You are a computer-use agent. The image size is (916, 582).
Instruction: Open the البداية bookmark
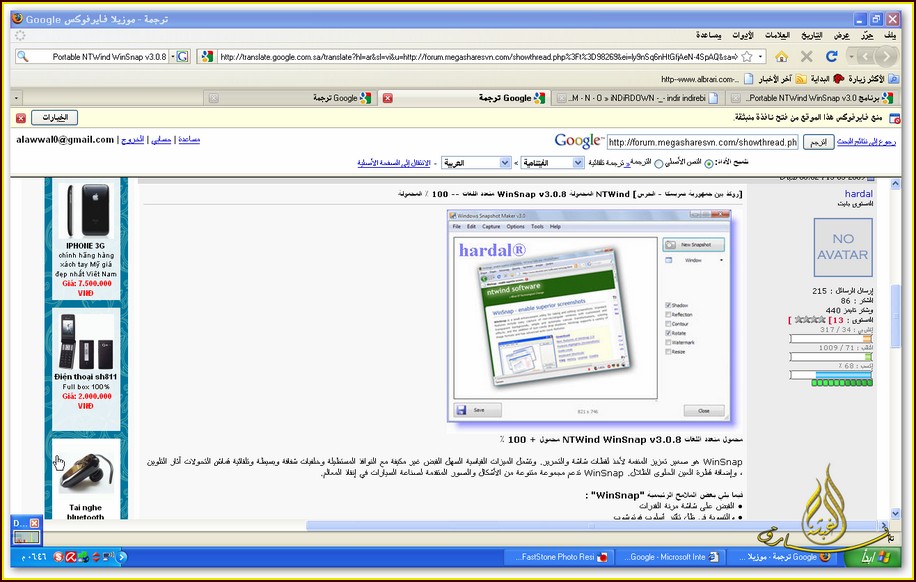827,79
